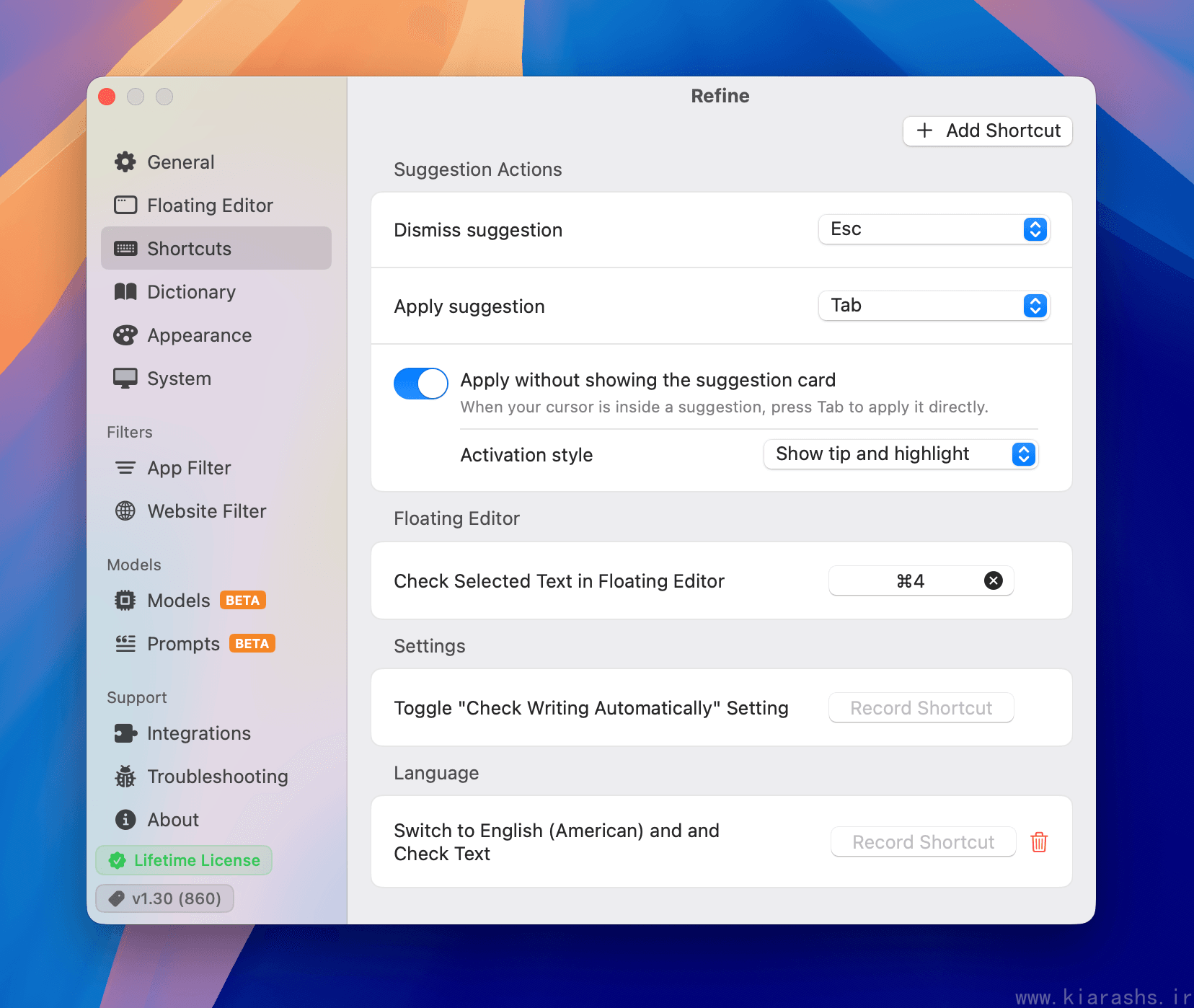
Task: Click the Models chip icon
Action: pyautogui.click(x=125, y=601)
